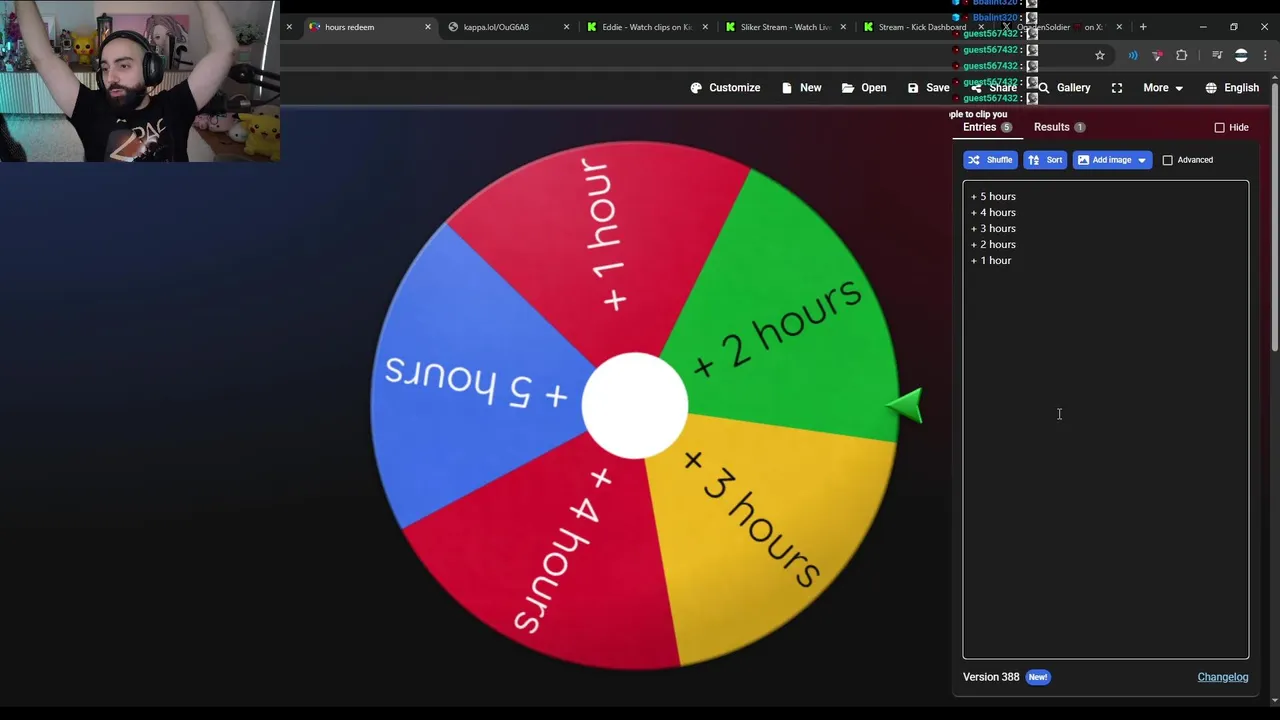This screenshot has height=720, width=1280.
Task: Shuffle the wheel entries
Action: [990, 160]
